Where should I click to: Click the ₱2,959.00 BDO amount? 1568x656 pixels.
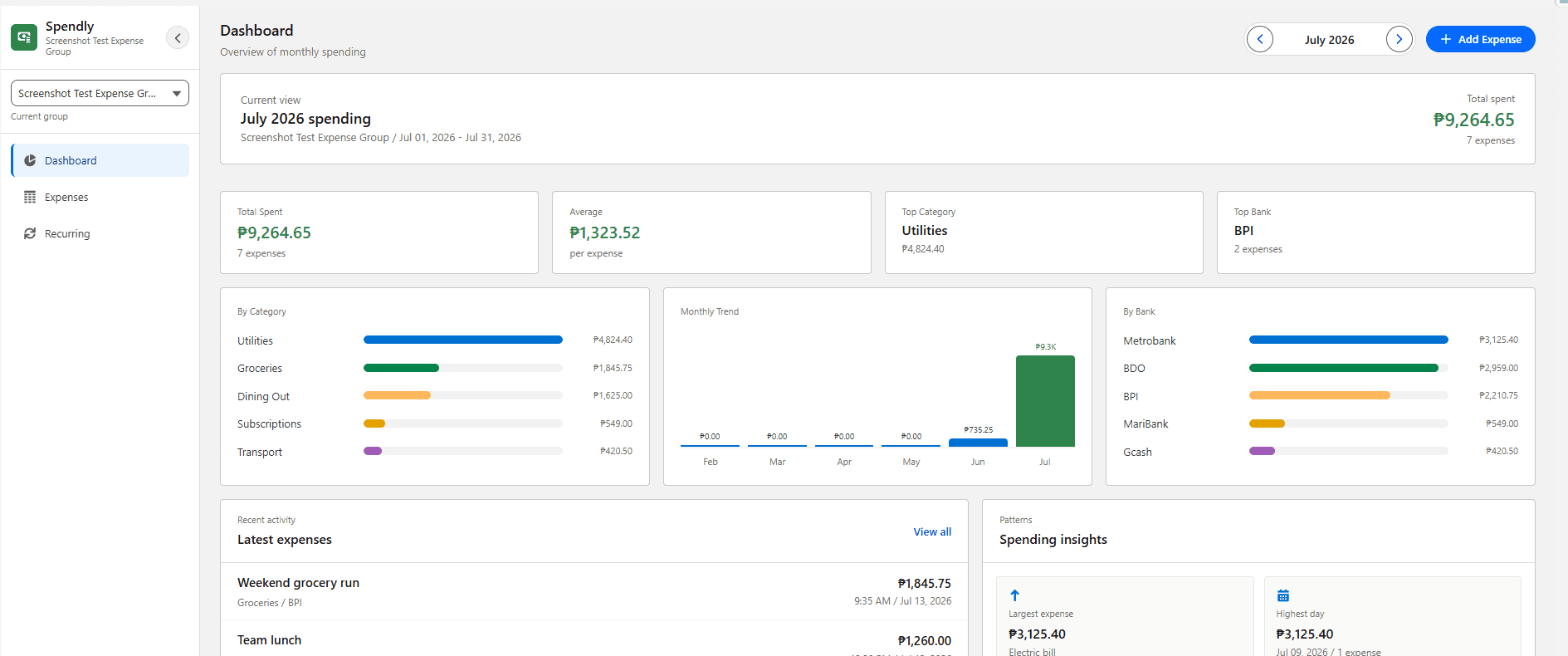click(x=1498, y=368)
